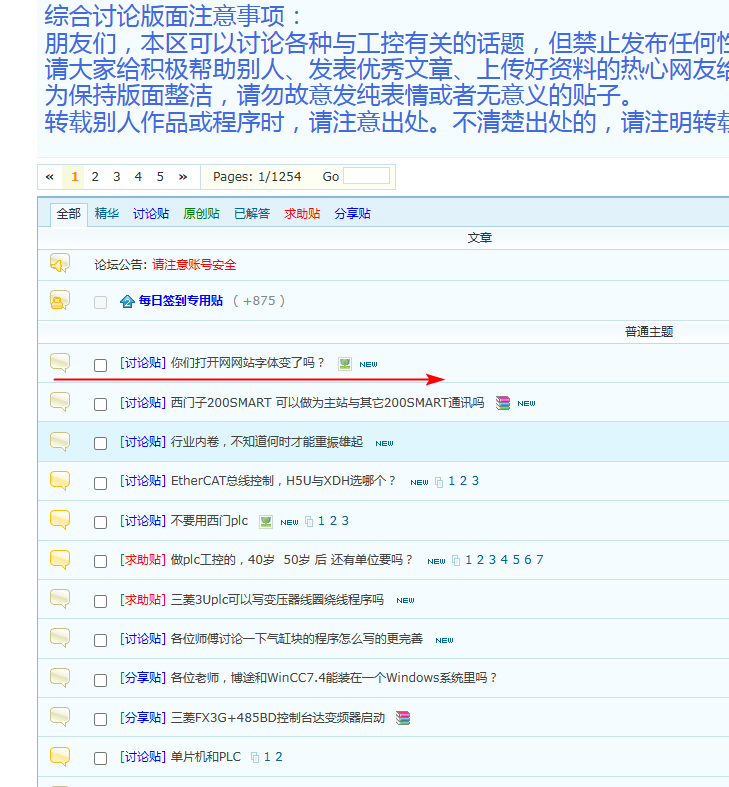Click the speaker icon beside the forum announcement
The height and width of the screenshot is (787, 729).
point(60,264)
